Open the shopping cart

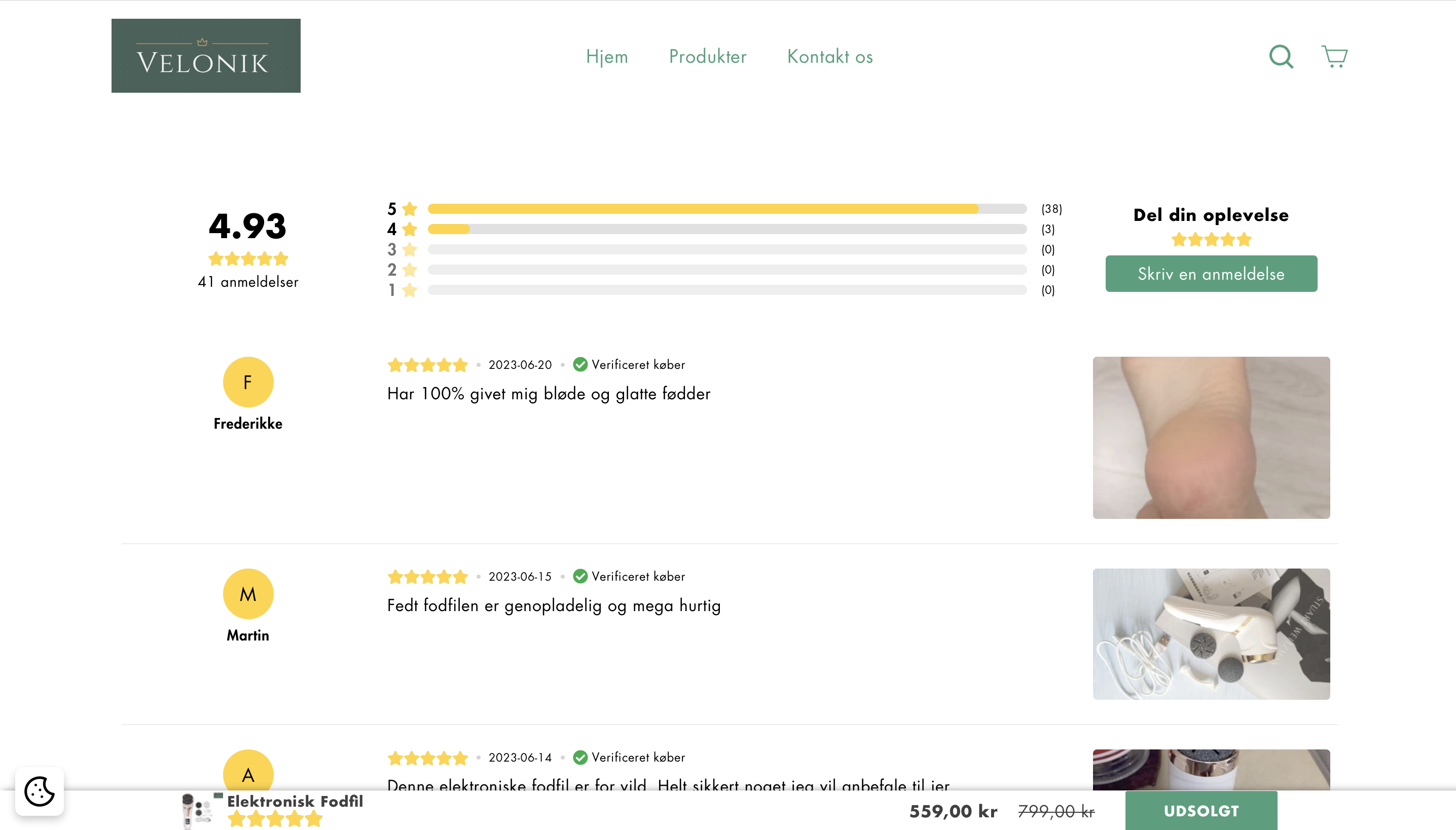click(x=1334, y=56)
